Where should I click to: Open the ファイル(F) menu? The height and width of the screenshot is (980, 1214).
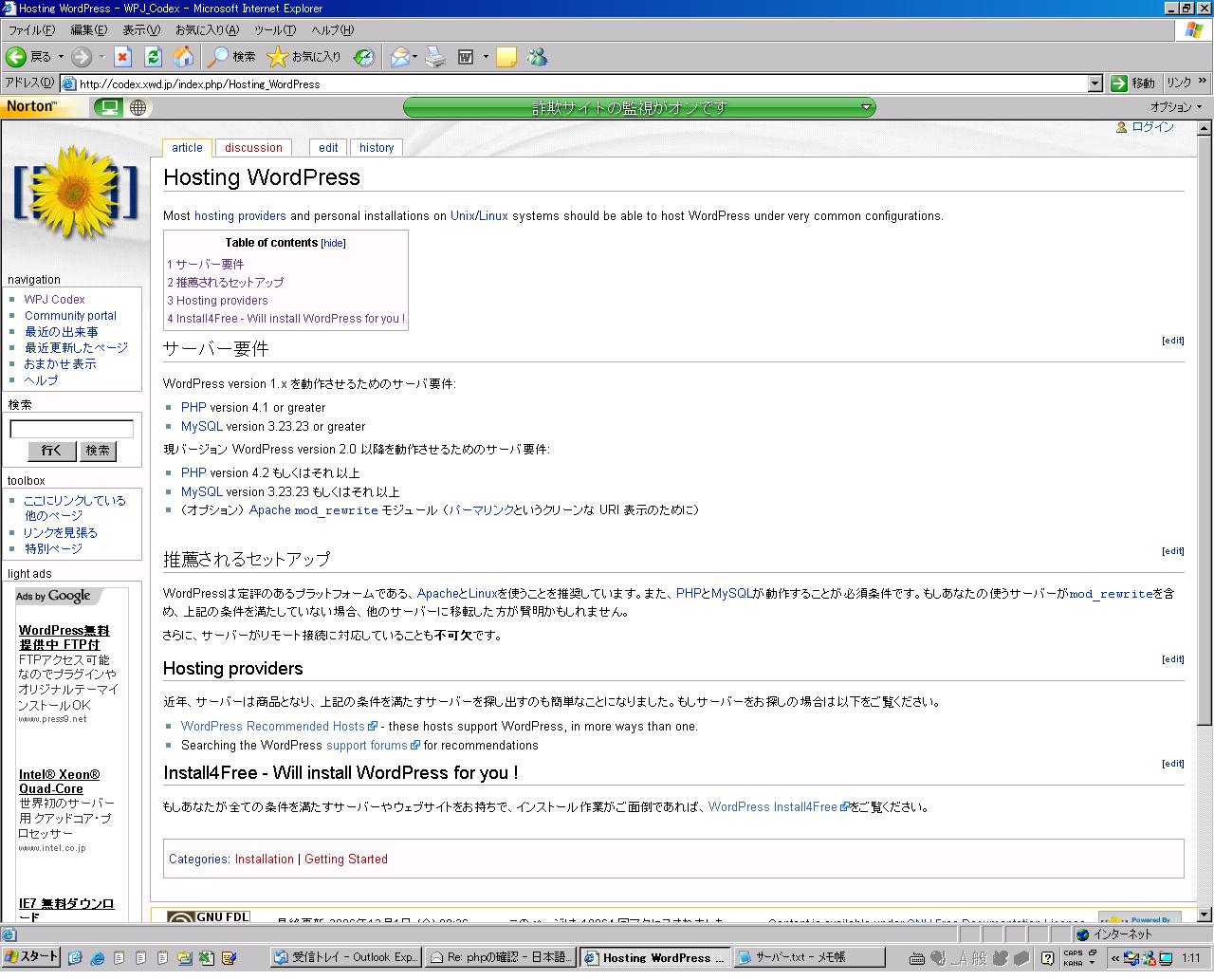coord(30,30)
